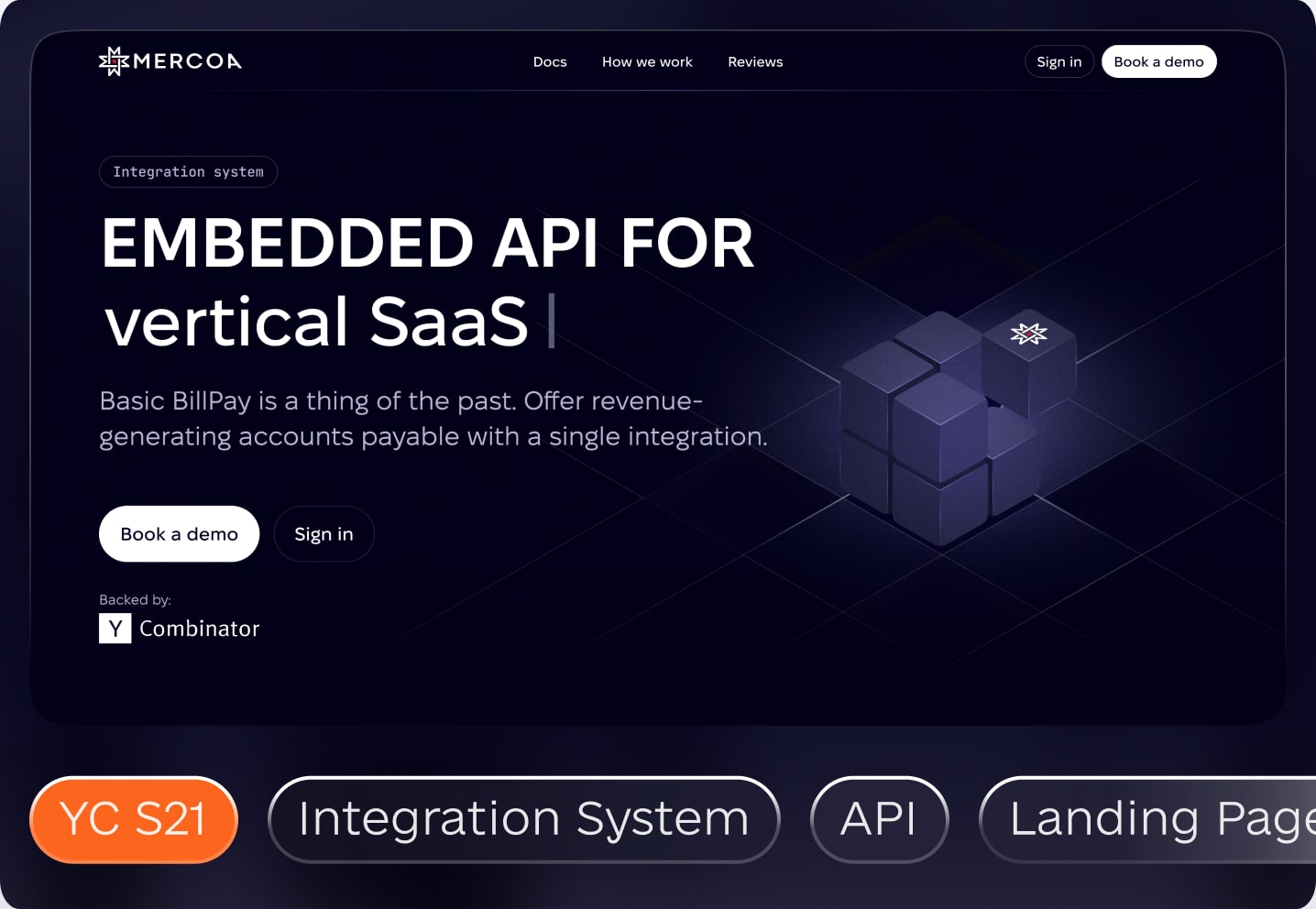This screenshot has height=909, width=1316.
Task: Select the Integration System tag
Action: [x=523, y=819]
